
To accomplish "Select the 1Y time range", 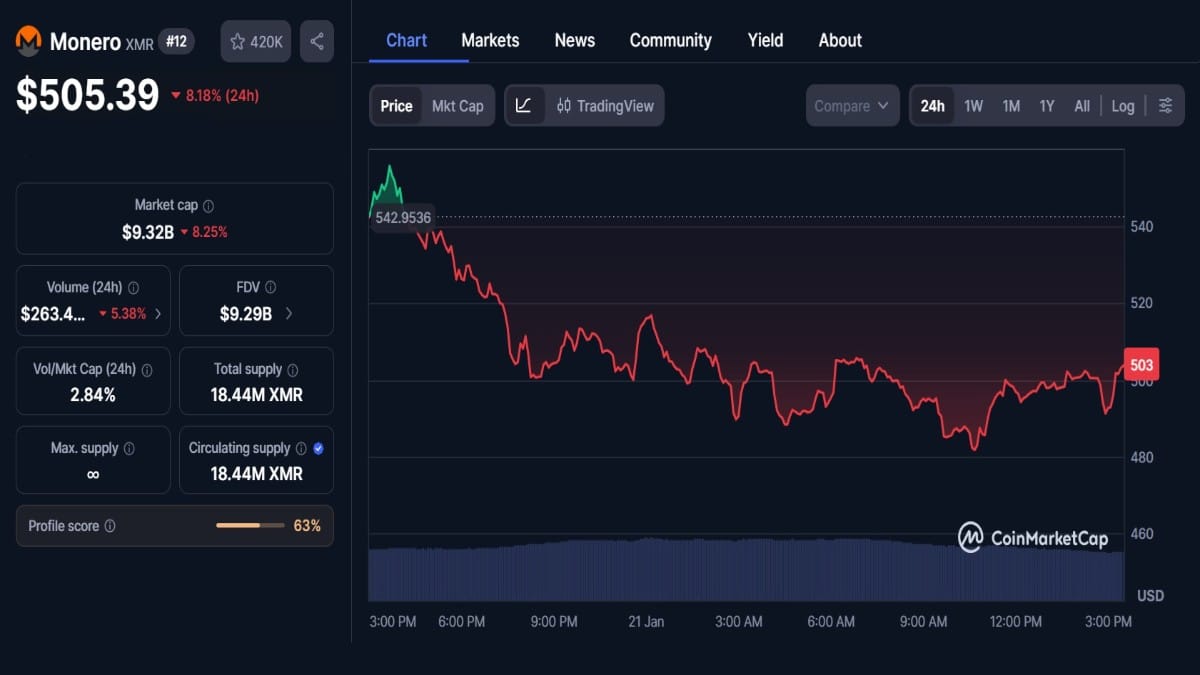I will click(x=1046, y=106).
